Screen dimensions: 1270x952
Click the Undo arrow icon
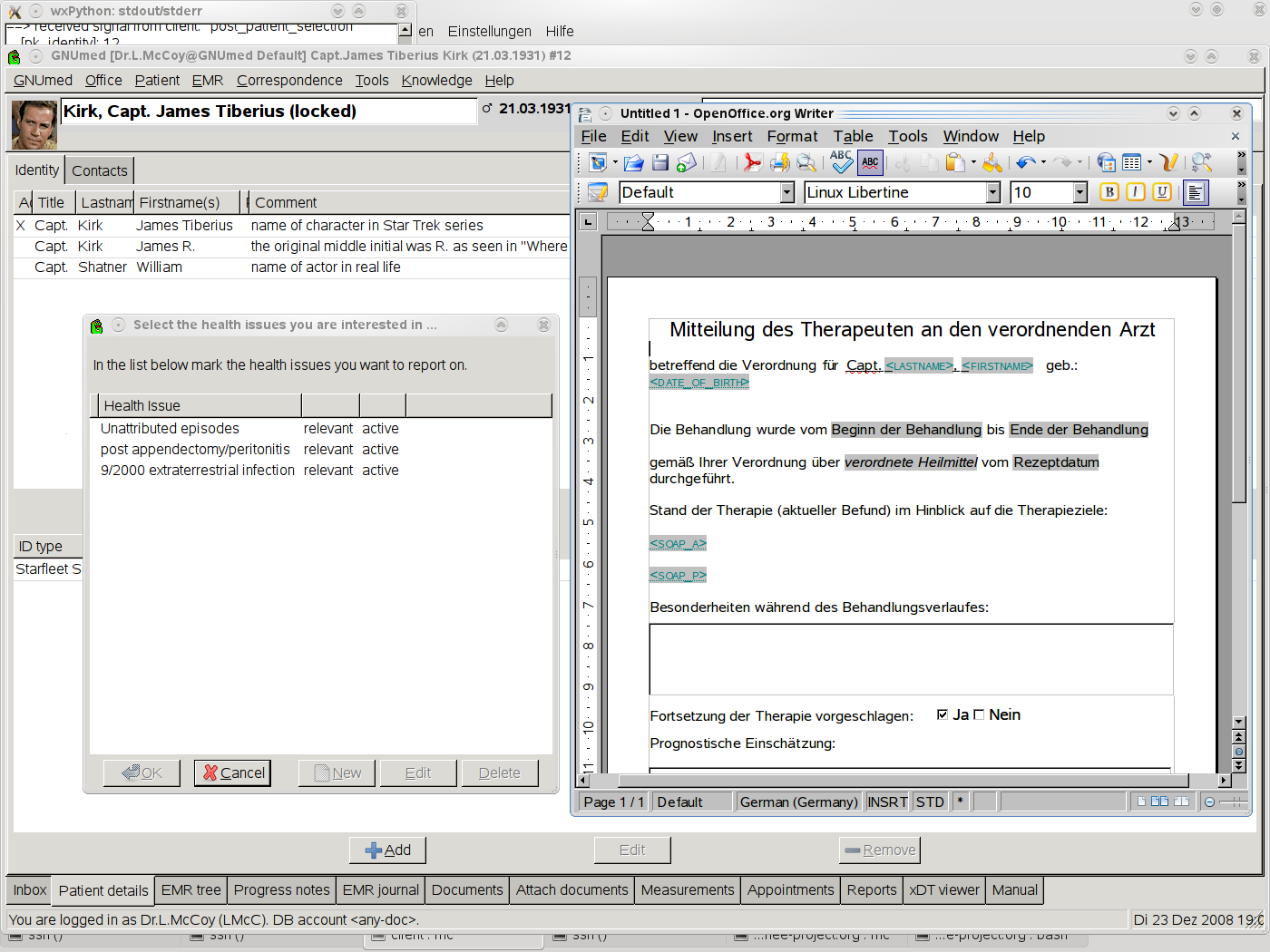(x=1026, y=162)
